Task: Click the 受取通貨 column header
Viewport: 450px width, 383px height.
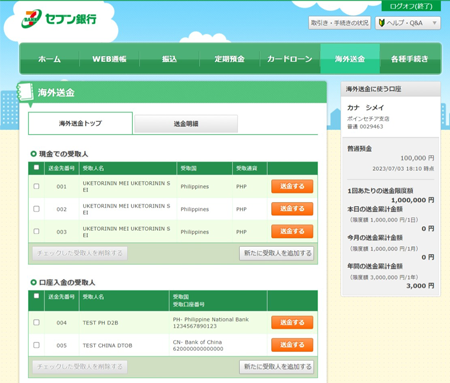Action: pyautogui.click(x=247, y=168)
